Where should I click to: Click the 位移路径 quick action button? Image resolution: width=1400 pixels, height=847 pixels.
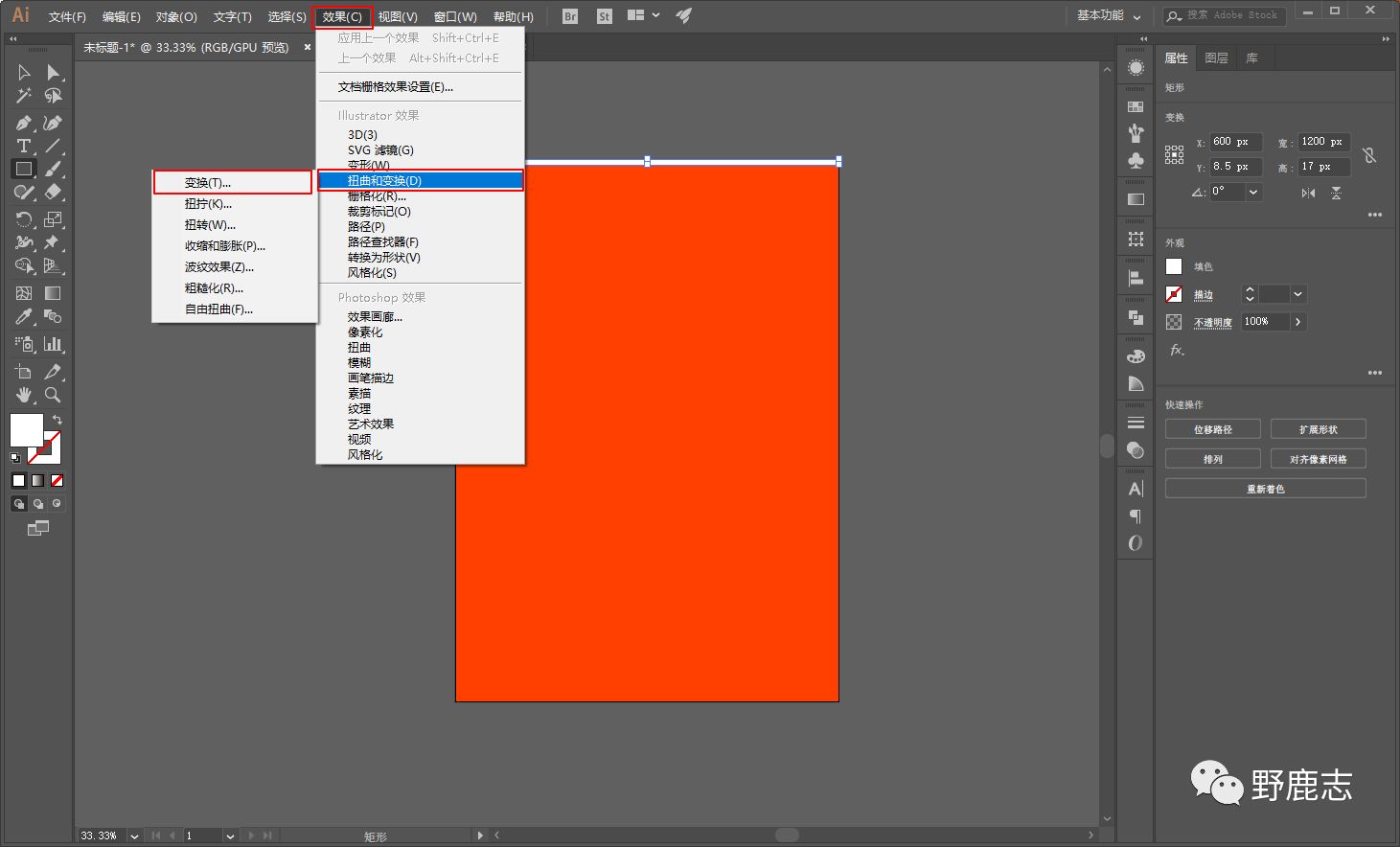pos(1212,429)
